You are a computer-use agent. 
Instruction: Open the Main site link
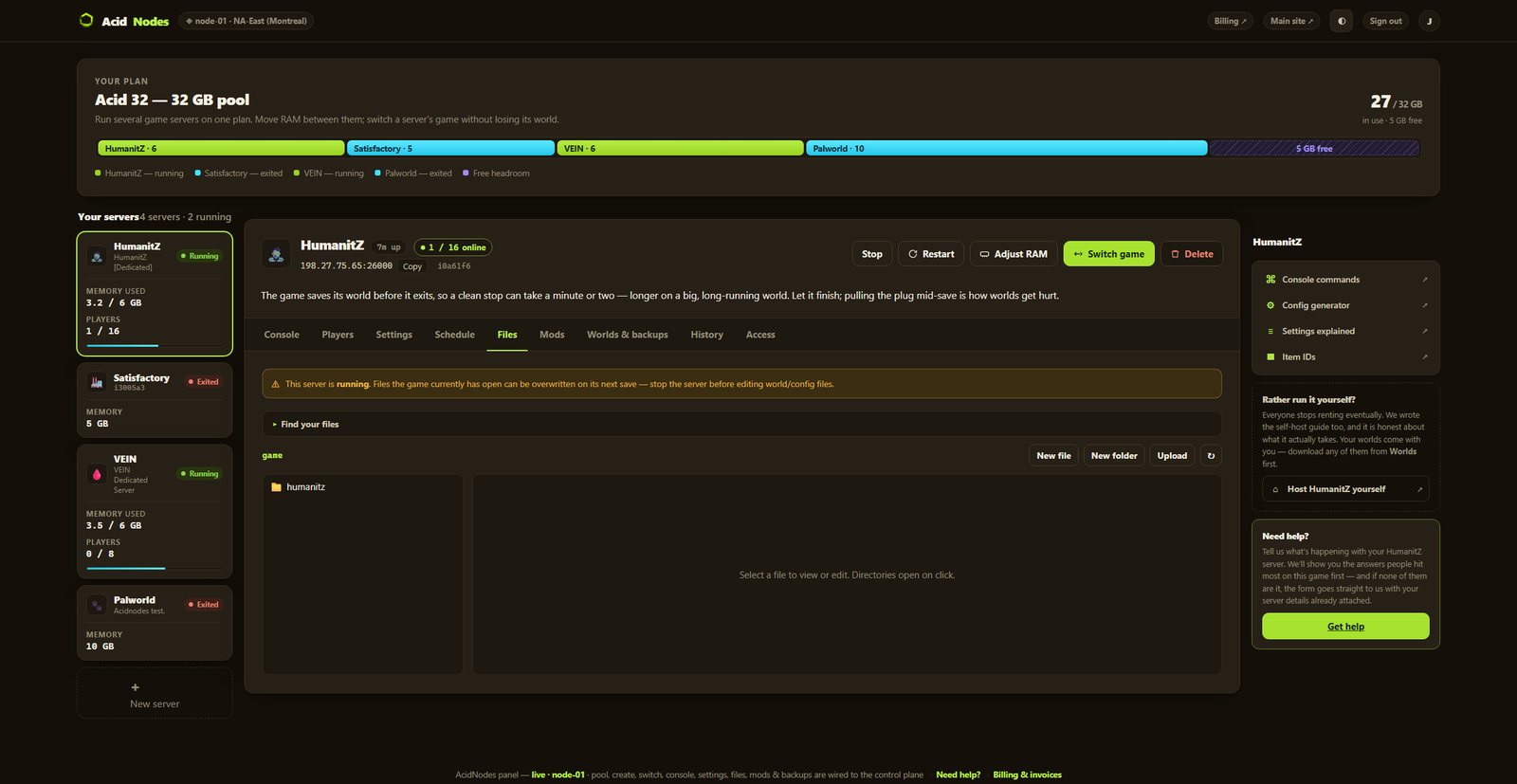point(1291,21)
